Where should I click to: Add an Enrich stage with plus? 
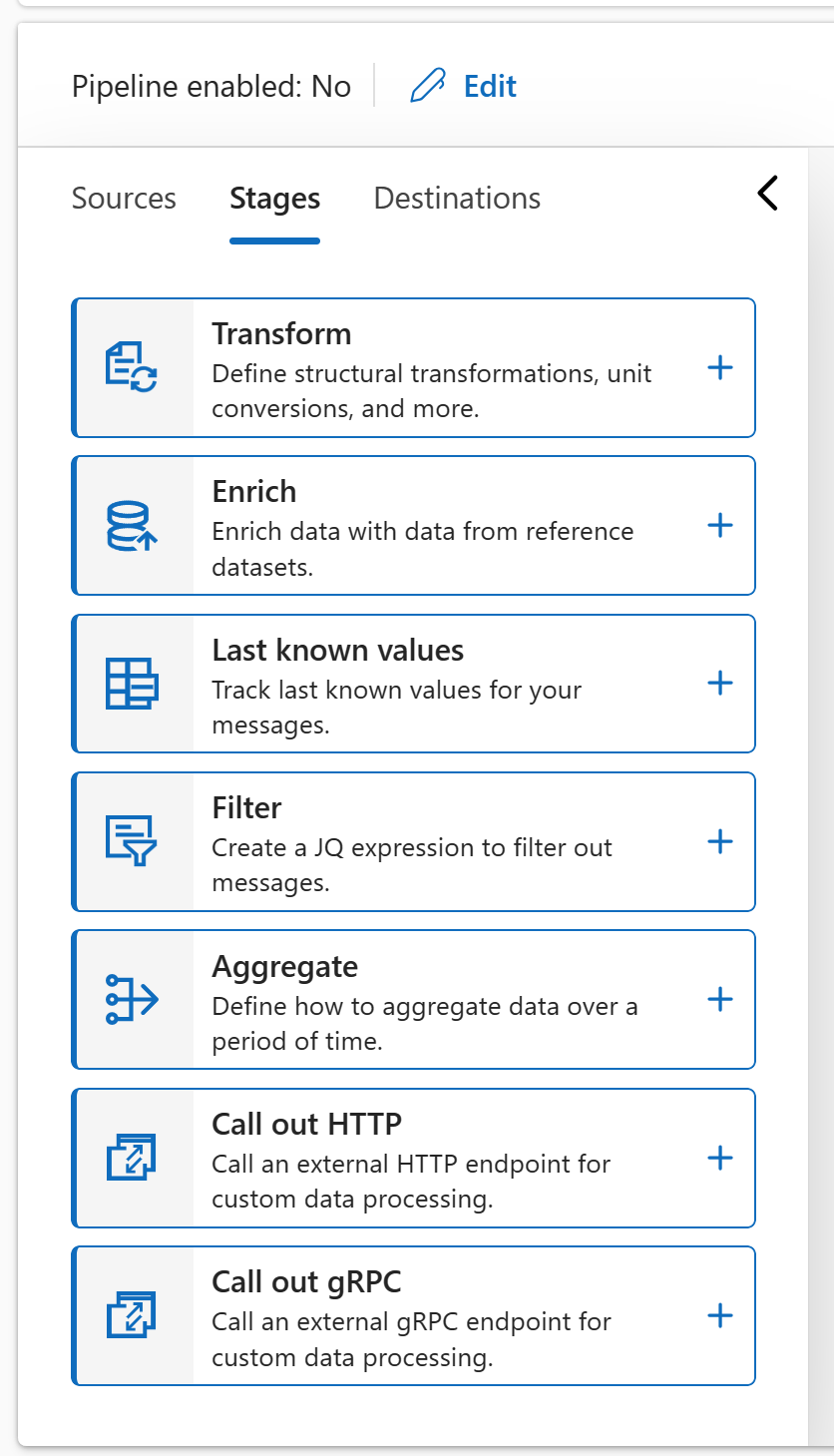point(720,525)
